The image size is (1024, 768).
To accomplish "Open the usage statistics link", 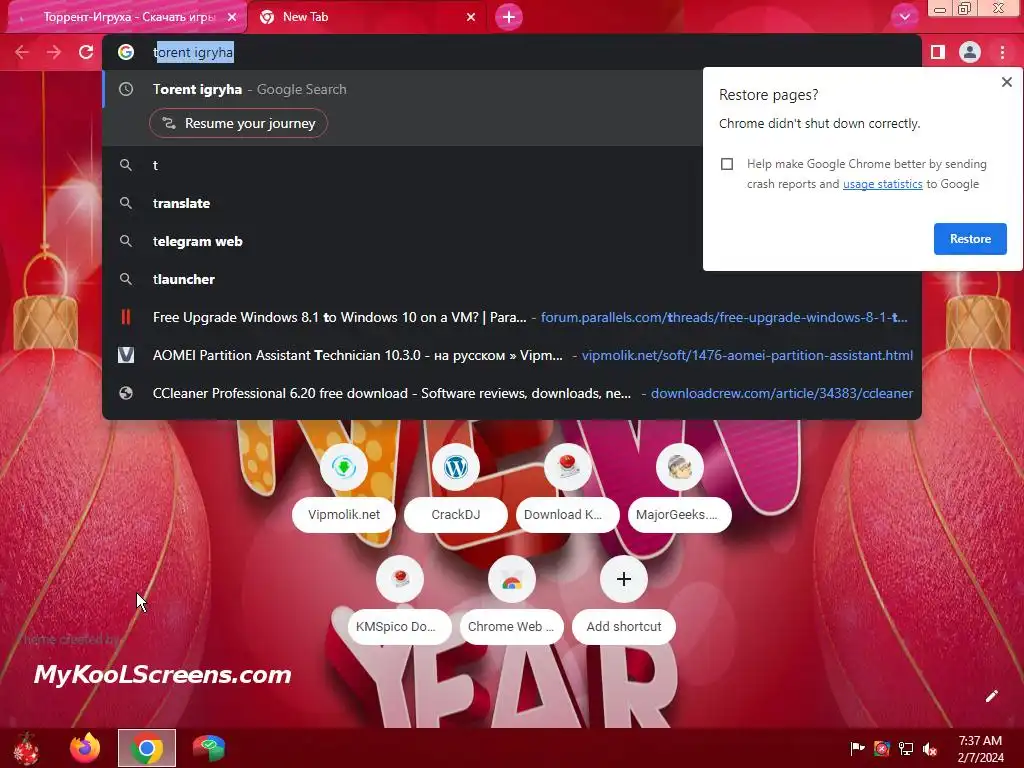I will 882,184.
